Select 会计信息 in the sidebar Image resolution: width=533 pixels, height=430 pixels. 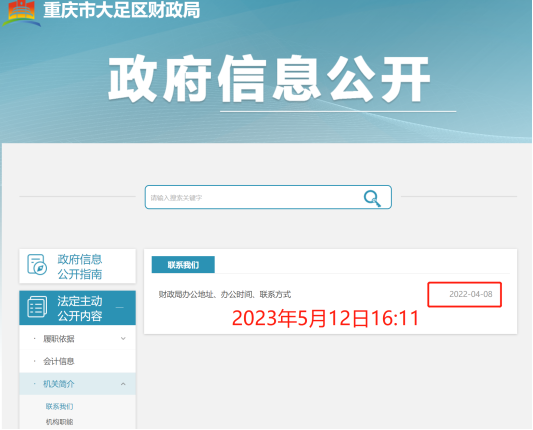pyautogui.click(x=58, y=361)
